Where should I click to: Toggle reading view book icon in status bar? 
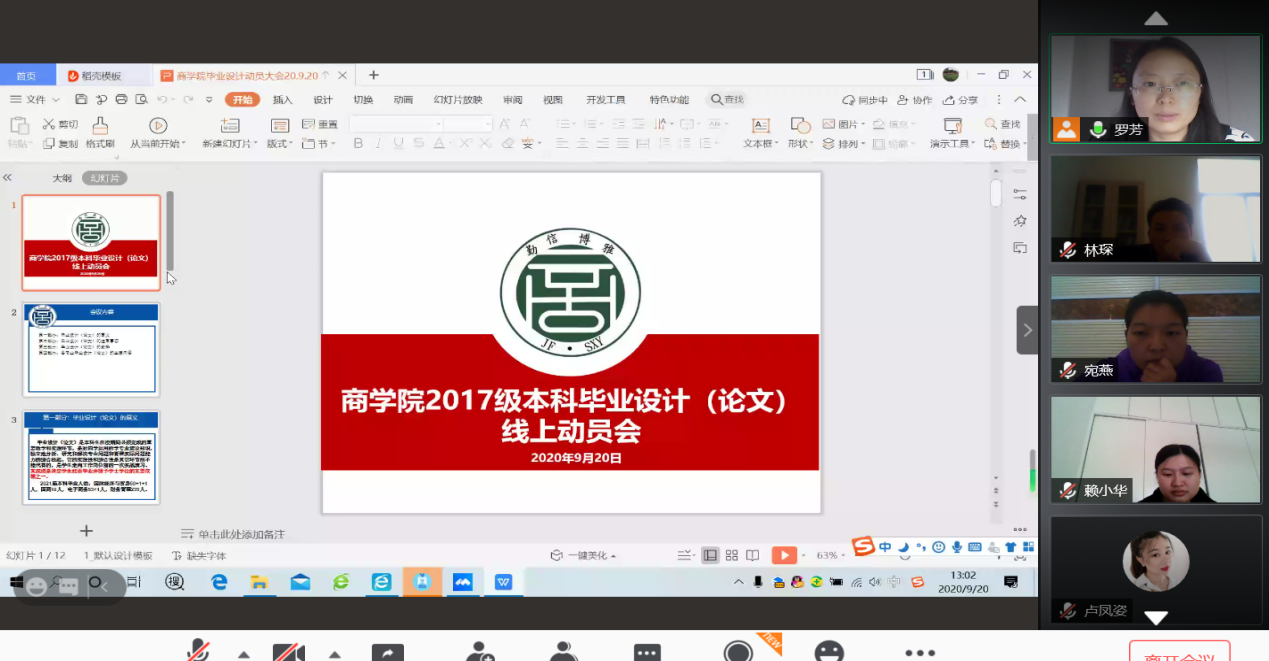pos(753,555)
